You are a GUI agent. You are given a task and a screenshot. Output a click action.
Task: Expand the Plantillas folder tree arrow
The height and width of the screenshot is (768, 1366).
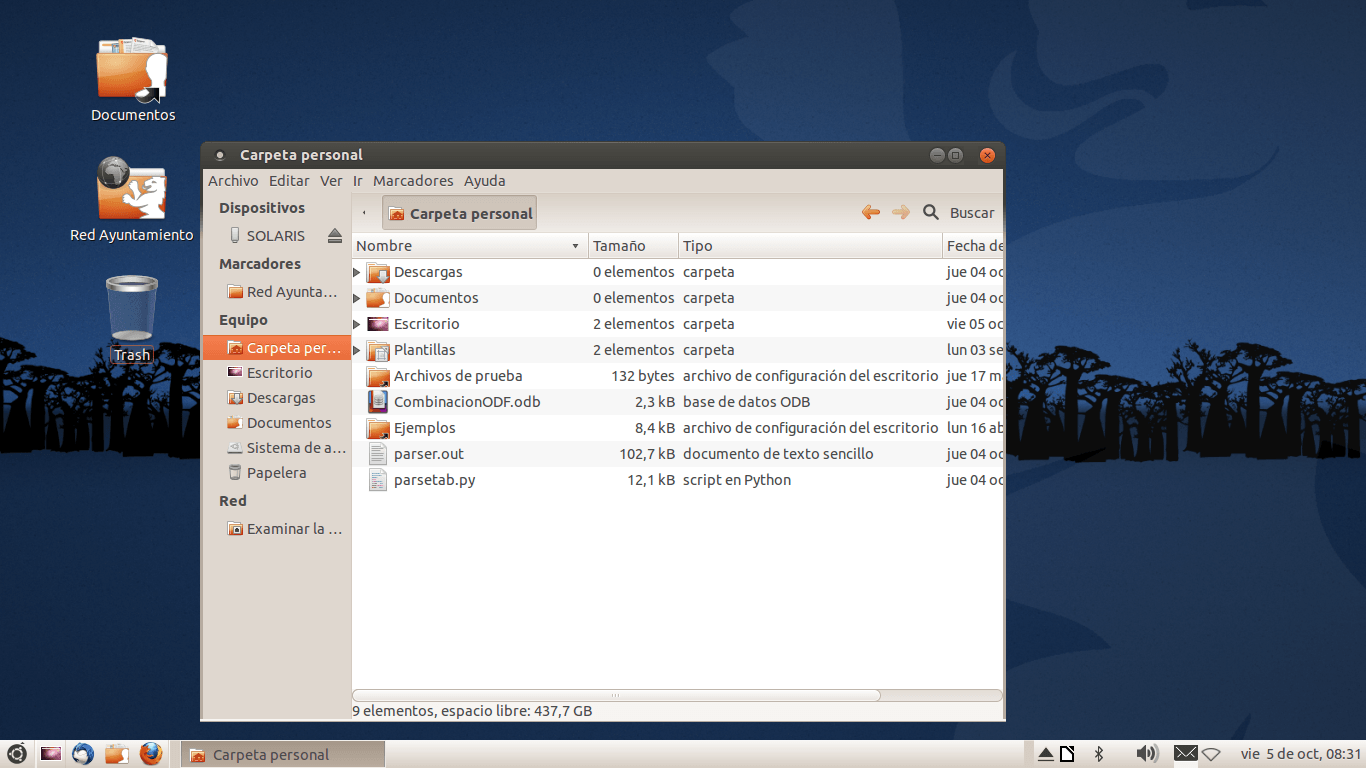pyautogui.click(x=357, y=350)
